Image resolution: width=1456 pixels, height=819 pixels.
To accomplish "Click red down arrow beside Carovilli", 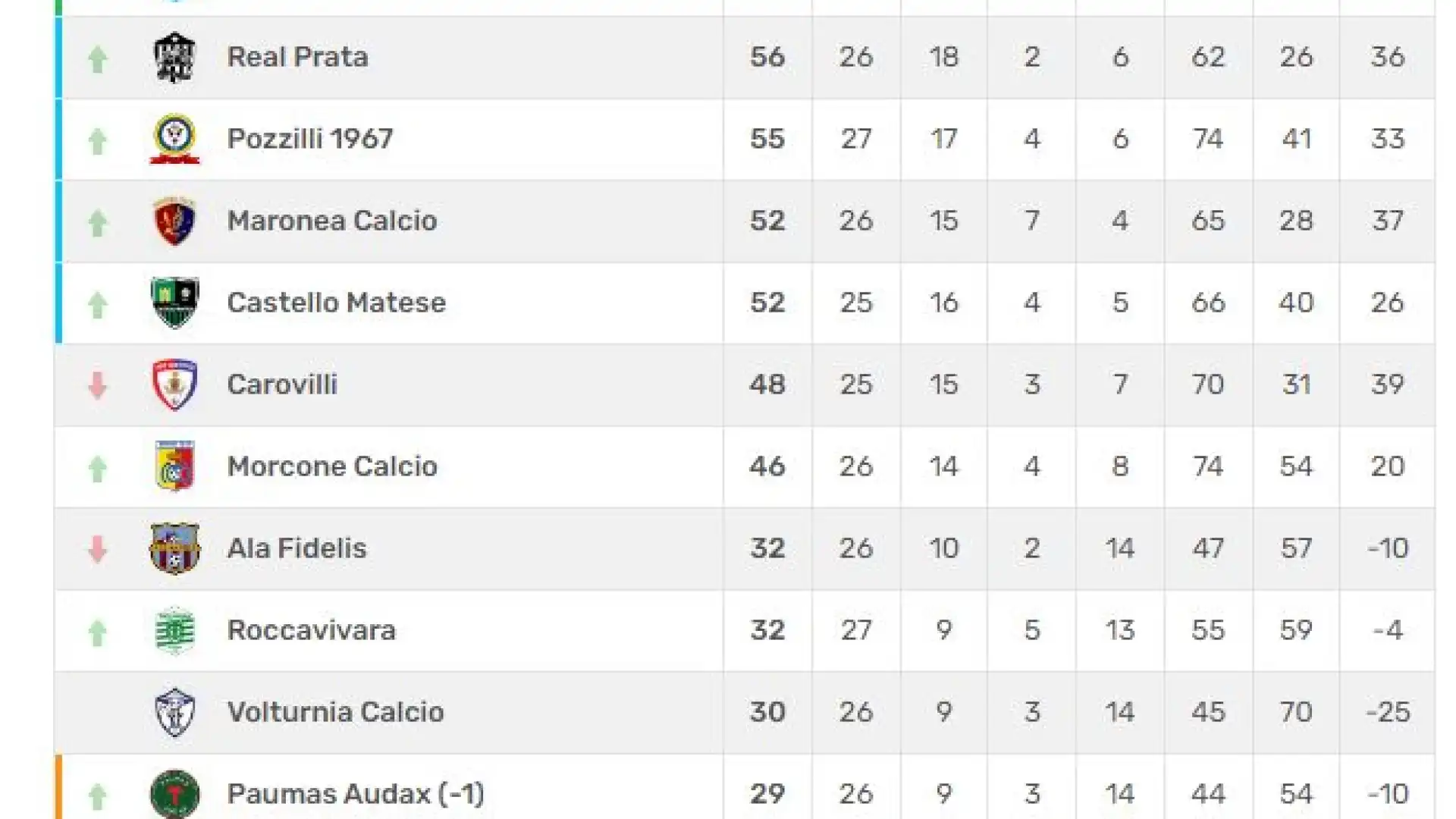I will 97,386.
